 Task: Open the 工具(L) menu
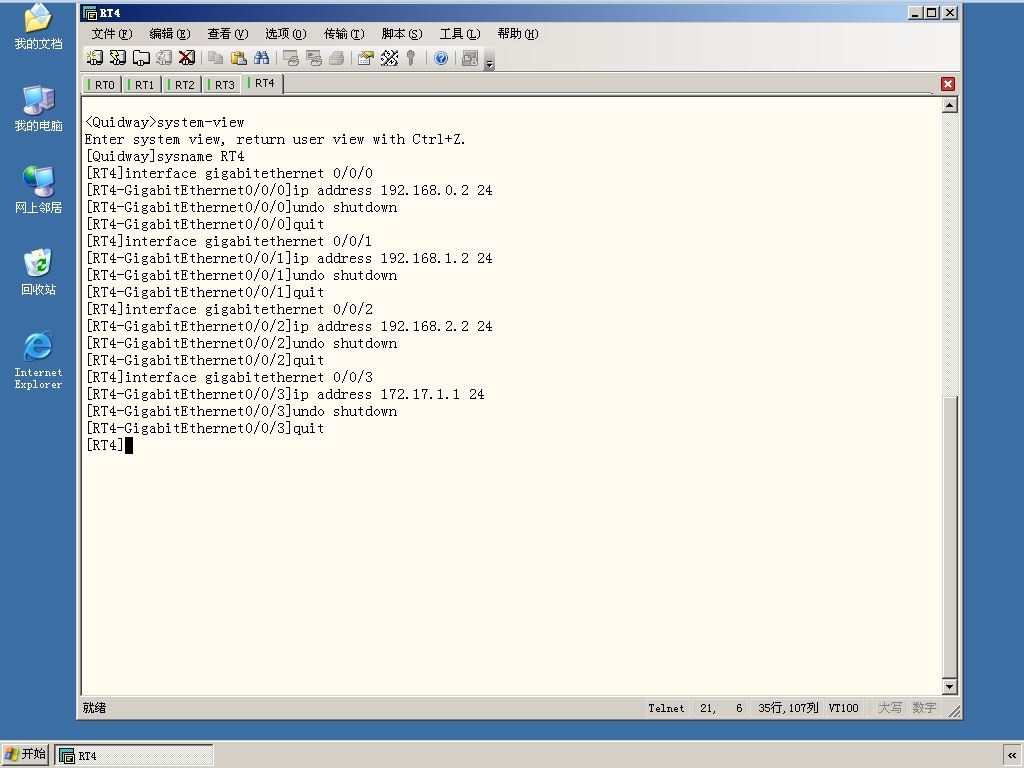point(460,34)
